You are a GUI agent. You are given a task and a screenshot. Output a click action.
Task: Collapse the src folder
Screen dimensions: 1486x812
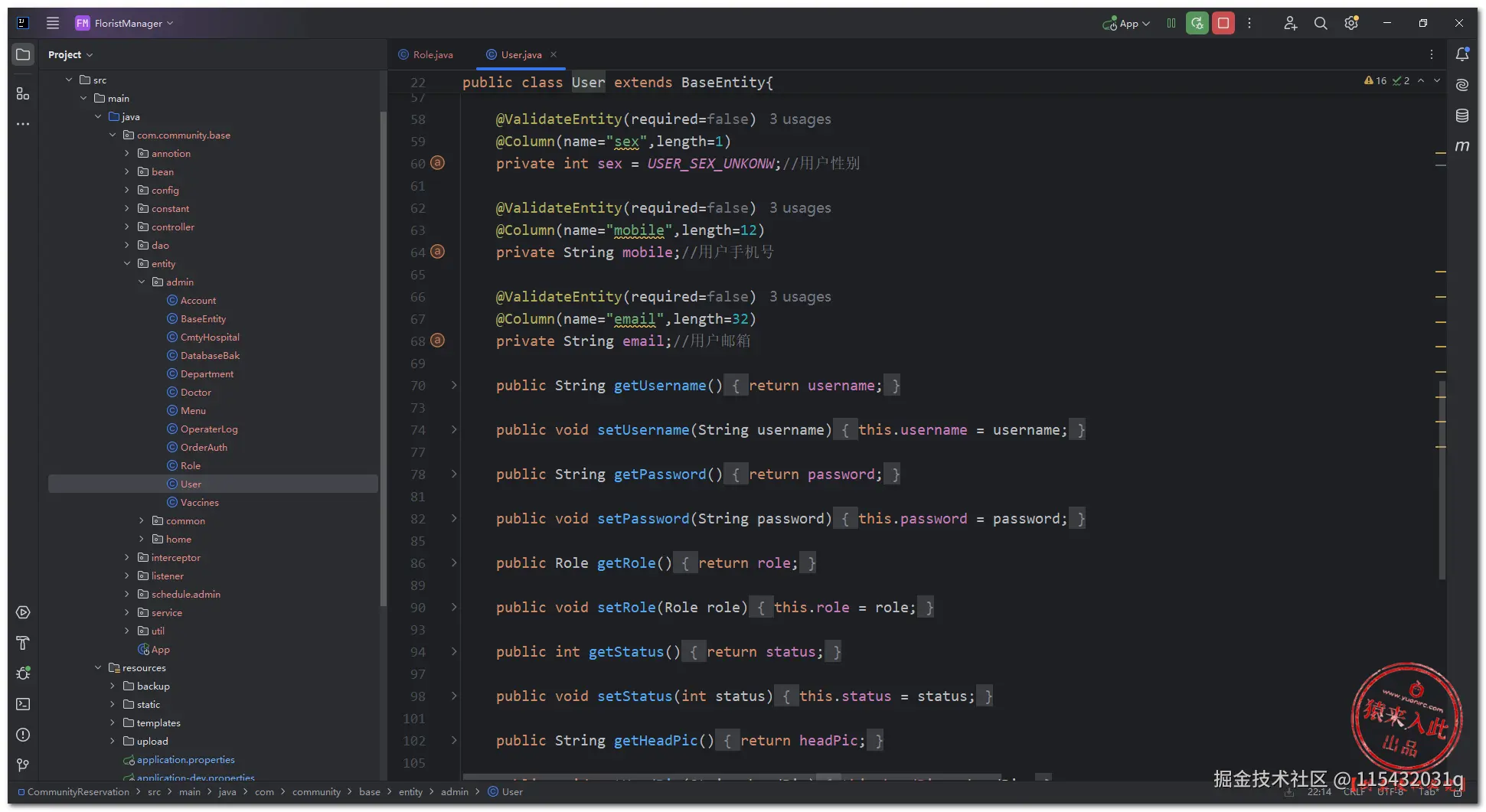pos(69,80)
